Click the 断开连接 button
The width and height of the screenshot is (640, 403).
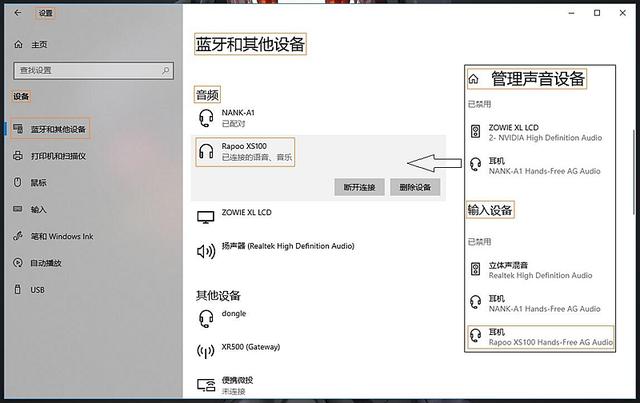coord(359,187)
